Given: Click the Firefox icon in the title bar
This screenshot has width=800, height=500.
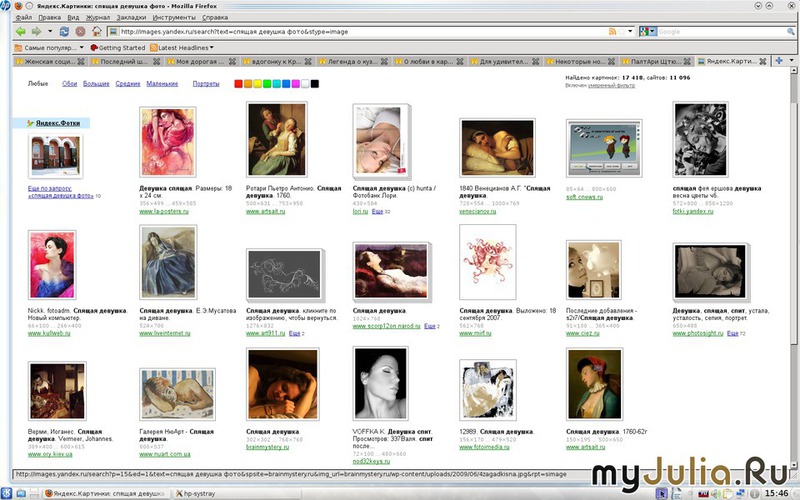Looking at the screenshot, I should click(x=19, y=6).
